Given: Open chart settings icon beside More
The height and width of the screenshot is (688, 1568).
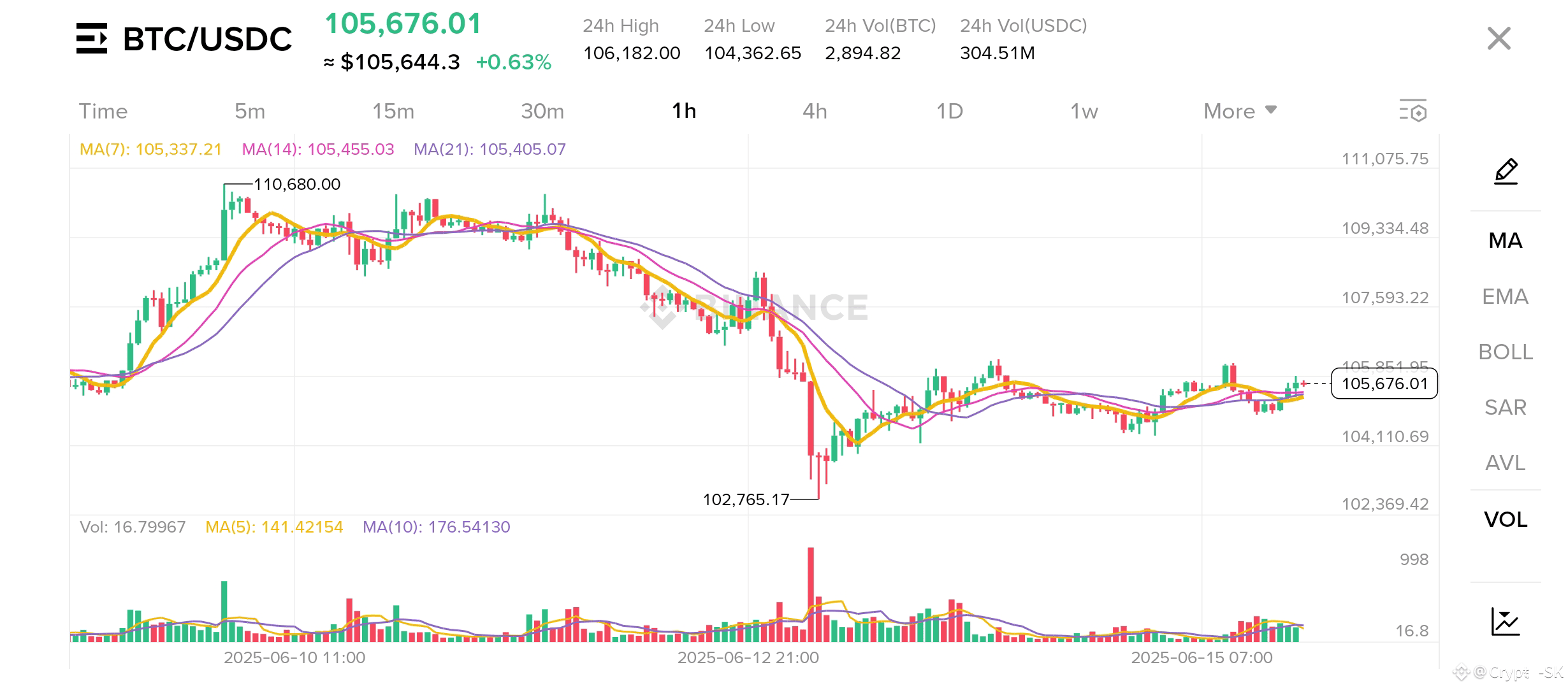Looking at the screenshot, I should click(1412, 111).
